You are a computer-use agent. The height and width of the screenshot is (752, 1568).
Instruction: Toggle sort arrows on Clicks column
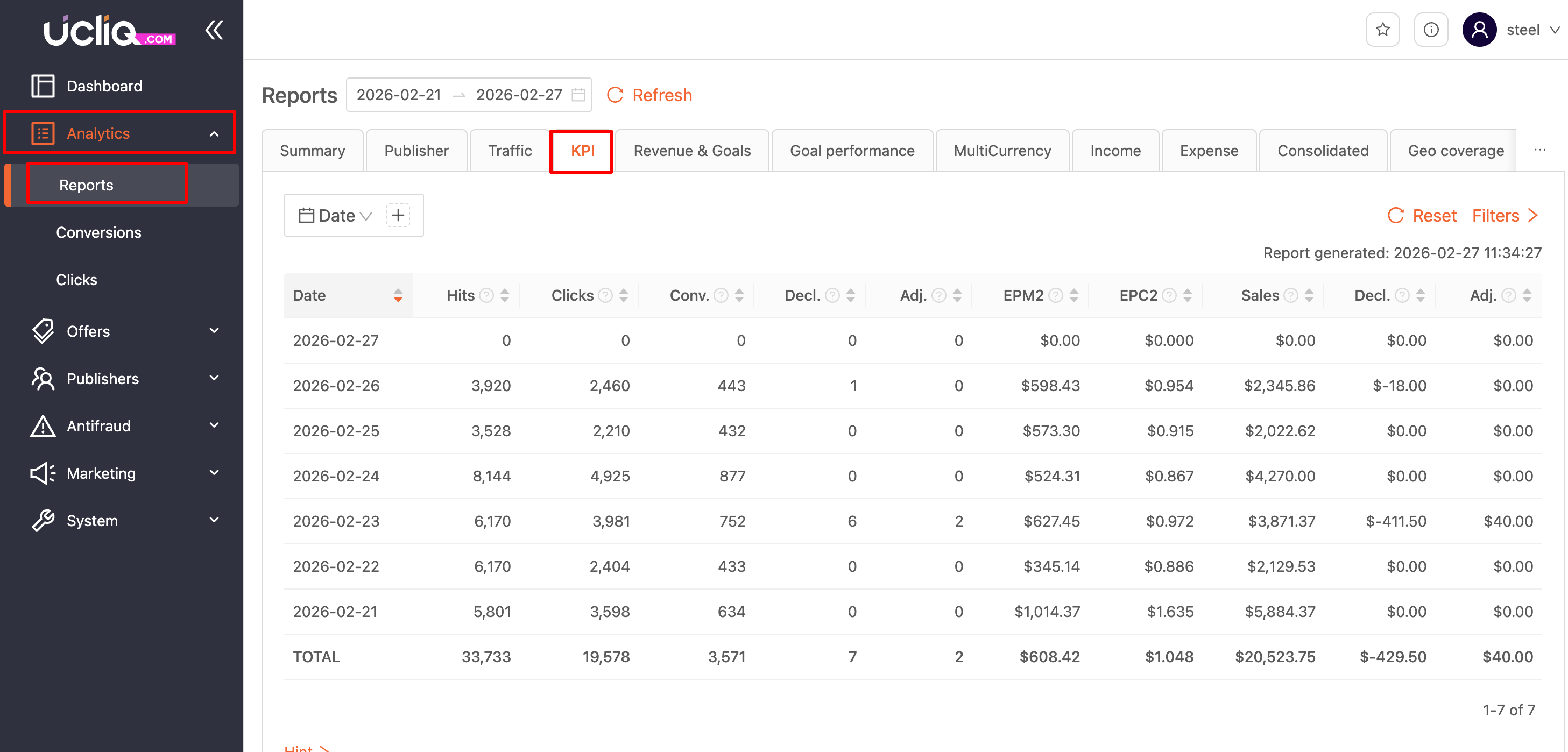tap(623, 296)
